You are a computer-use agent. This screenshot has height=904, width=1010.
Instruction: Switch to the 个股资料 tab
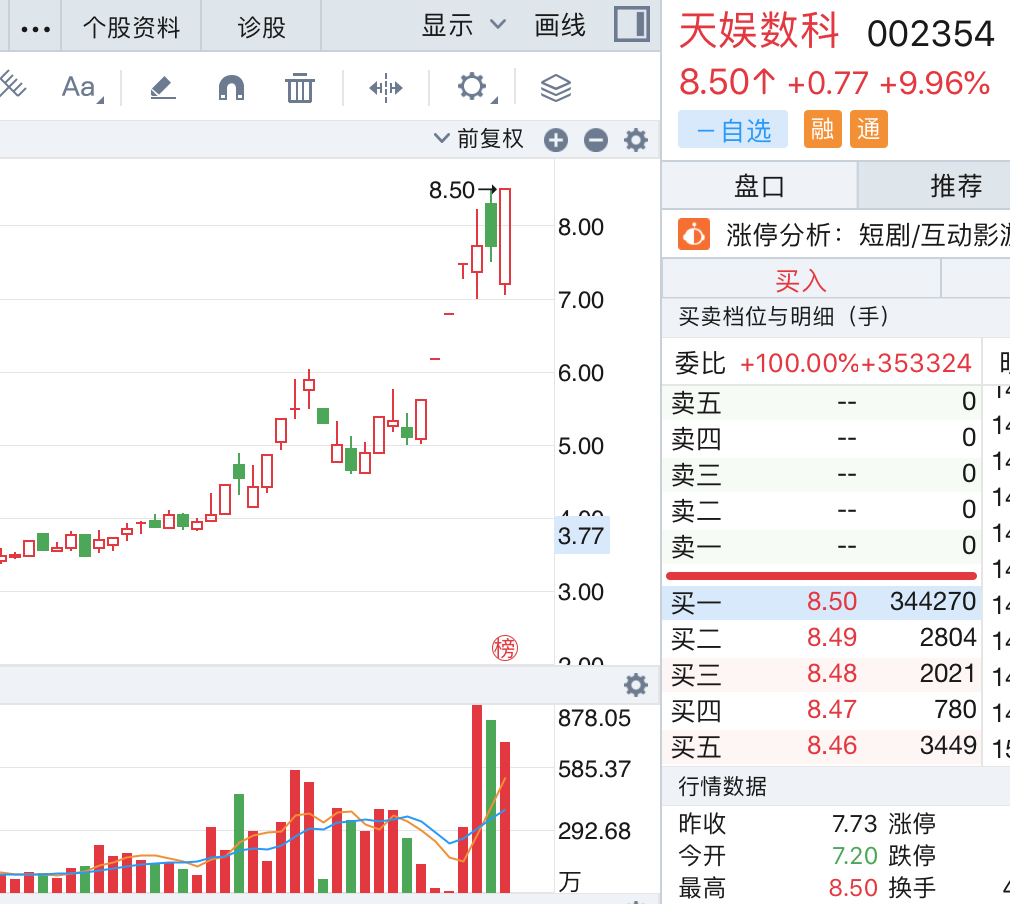[x=131, y=27]
